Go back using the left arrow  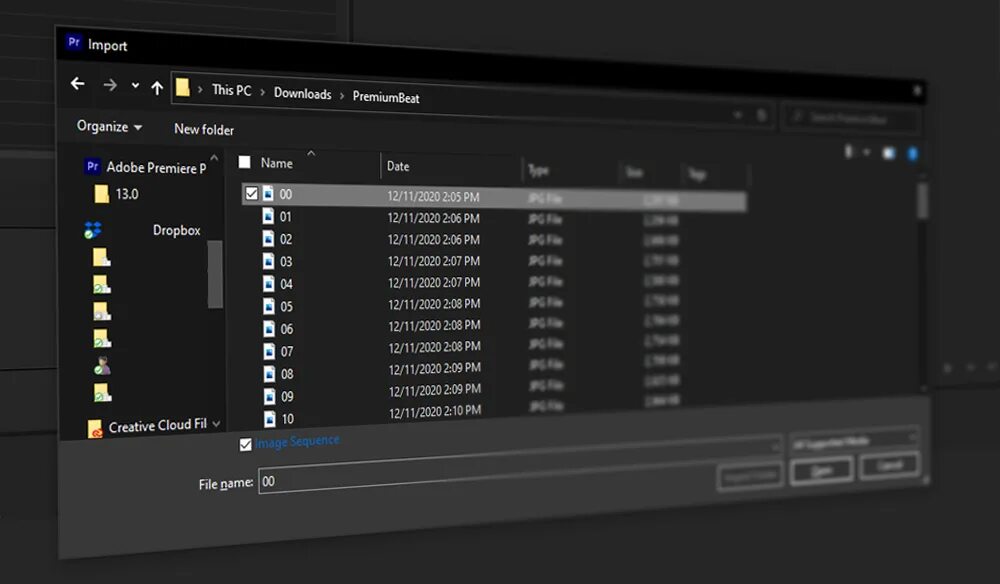click(77, 84)
